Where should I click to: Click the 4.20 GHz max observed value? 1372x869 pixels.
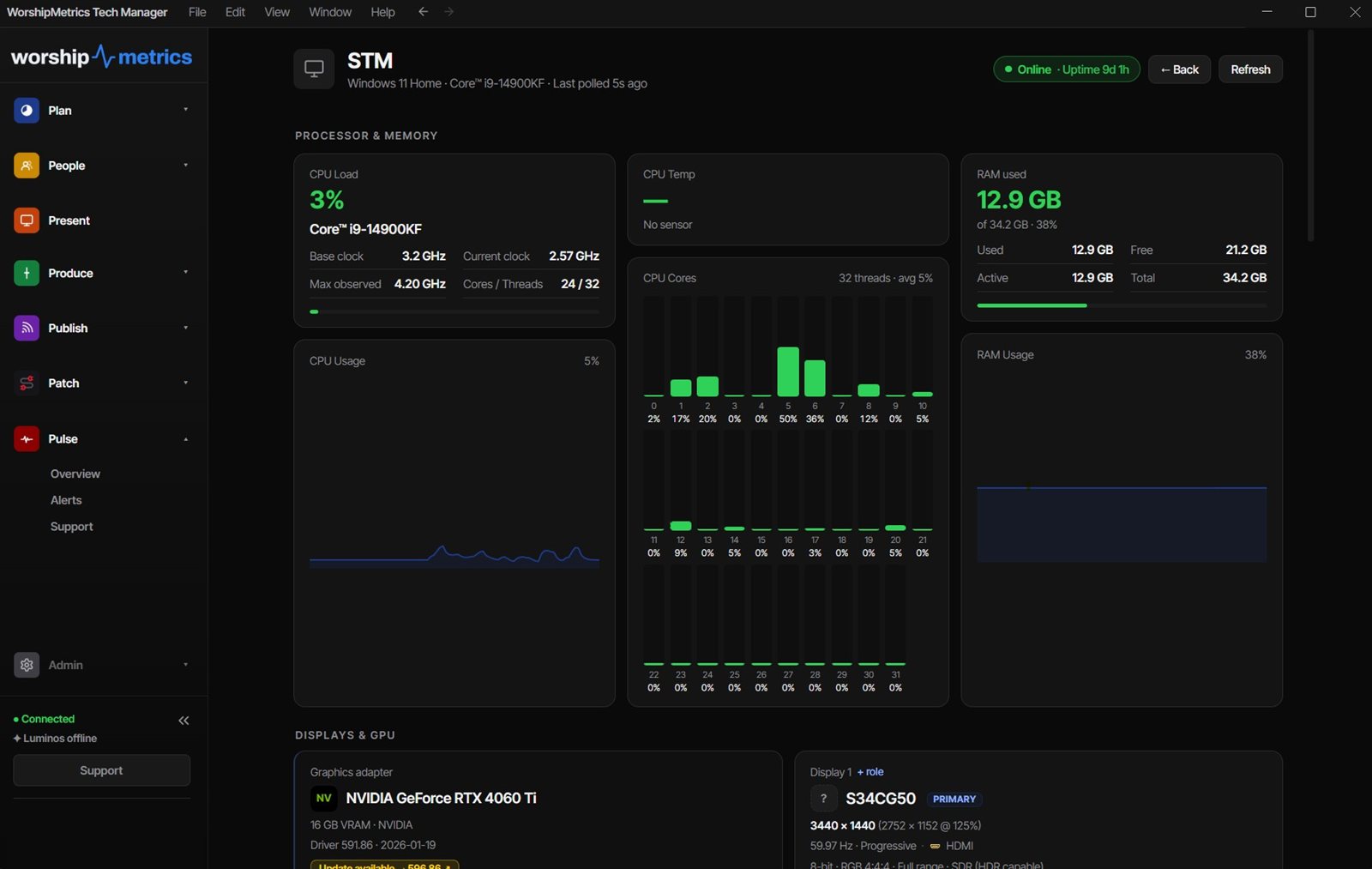[x=419, y=284]
